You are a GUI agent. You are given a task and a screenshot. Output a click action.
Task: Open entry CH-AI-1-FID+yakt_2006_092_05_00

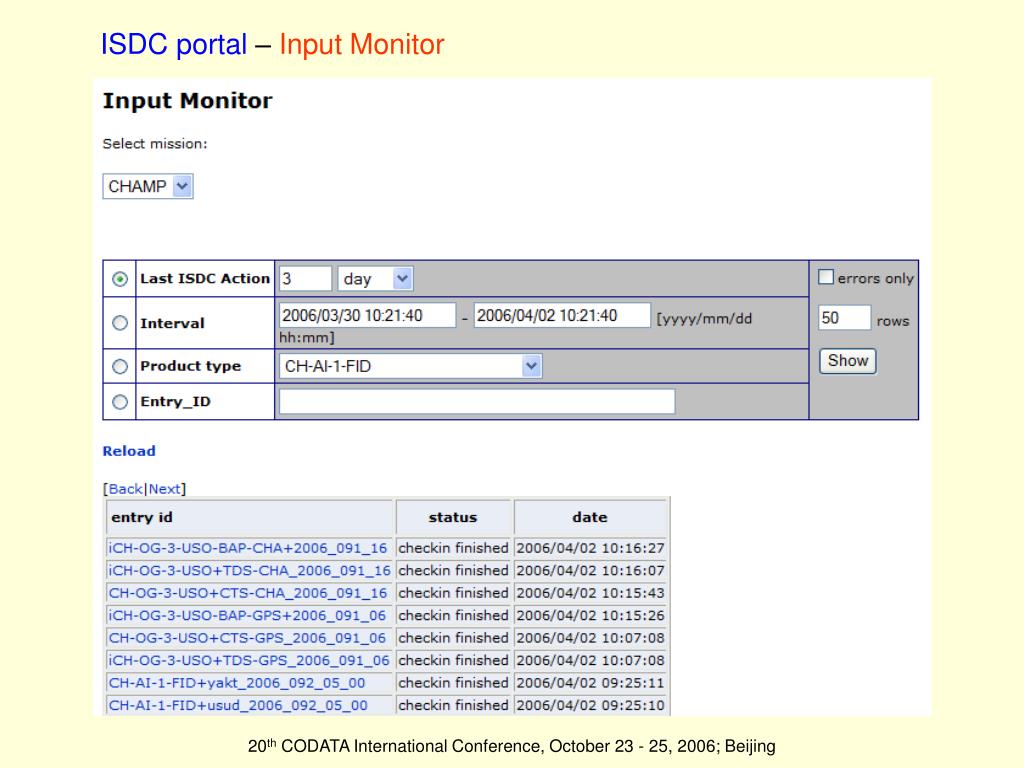coord(237,683)
